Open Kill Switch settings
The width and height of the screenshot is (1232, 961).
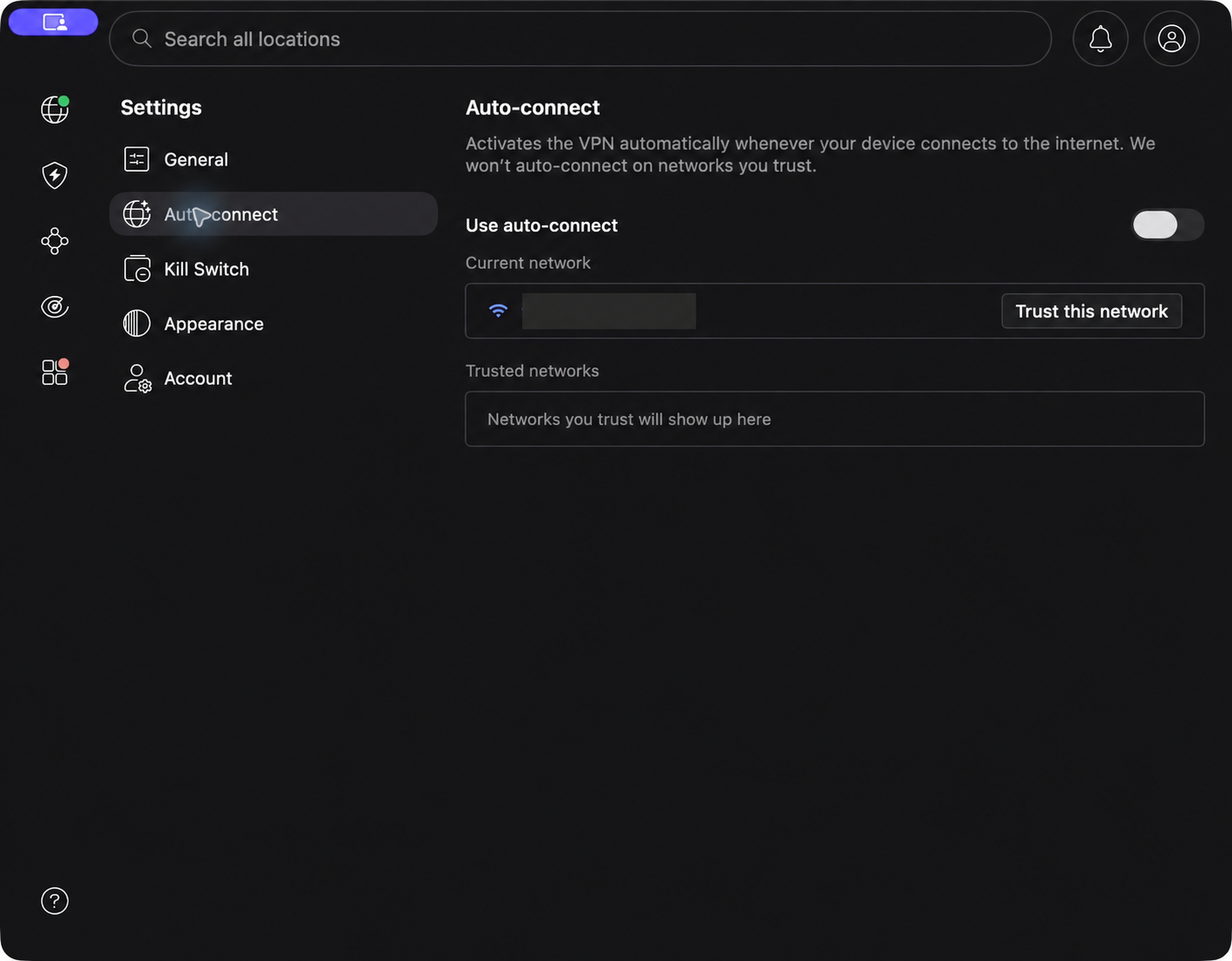(x=273, y=269)
